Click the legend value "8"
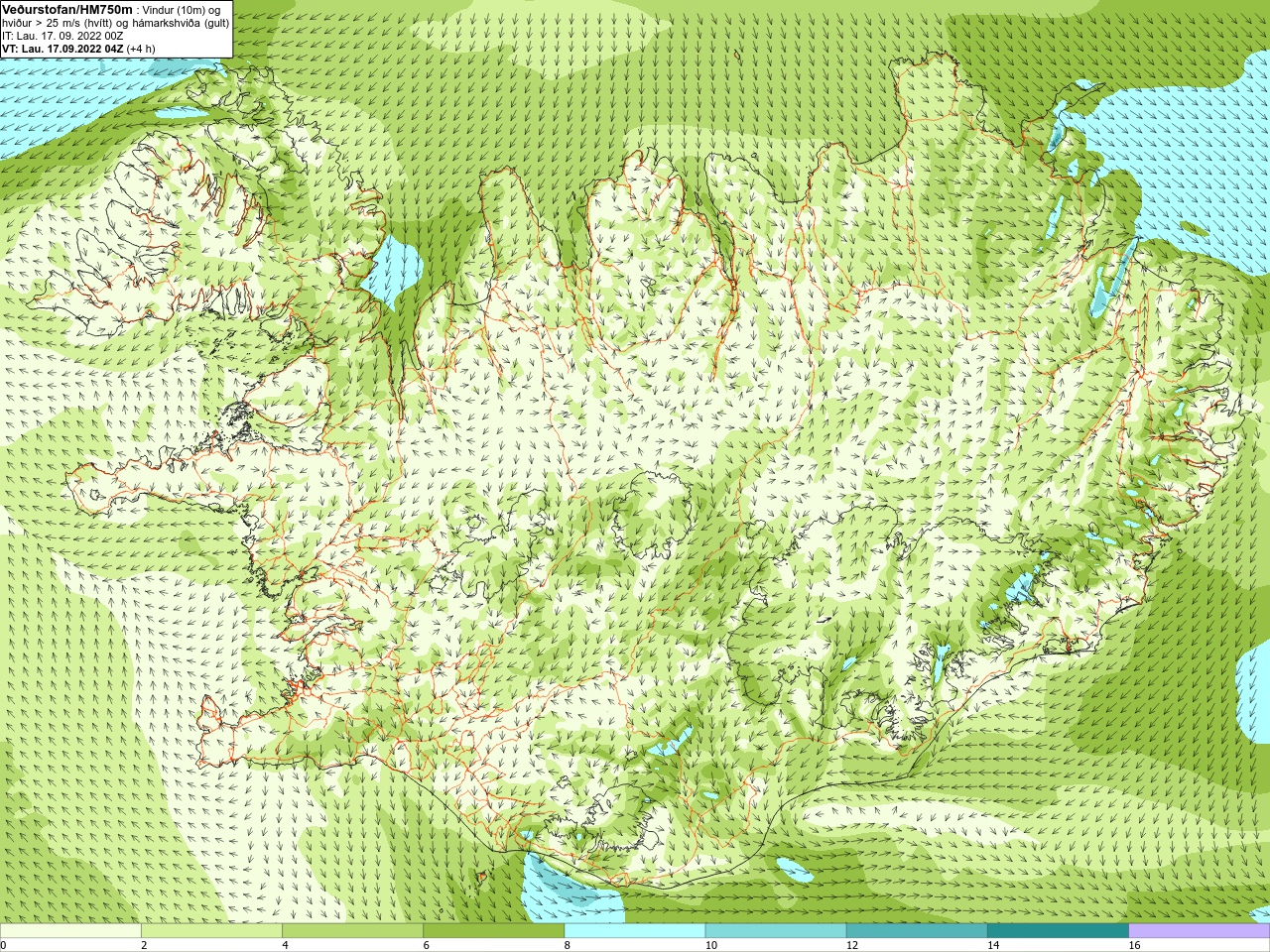This screenshot has height=952, width=1270. [568, 945]
